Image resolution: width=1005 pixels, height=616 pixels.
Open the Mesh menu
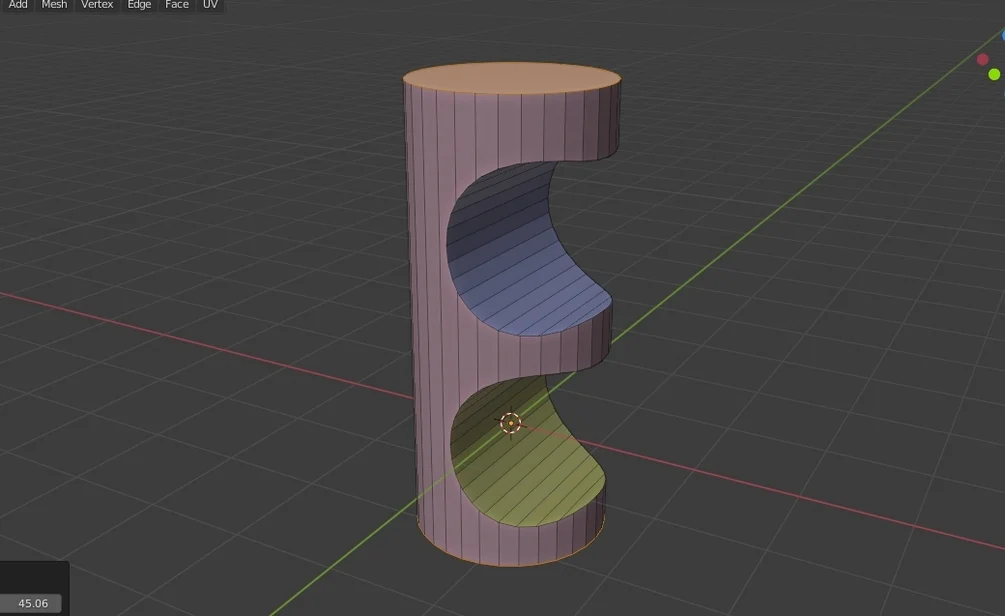tap(54, 5)
